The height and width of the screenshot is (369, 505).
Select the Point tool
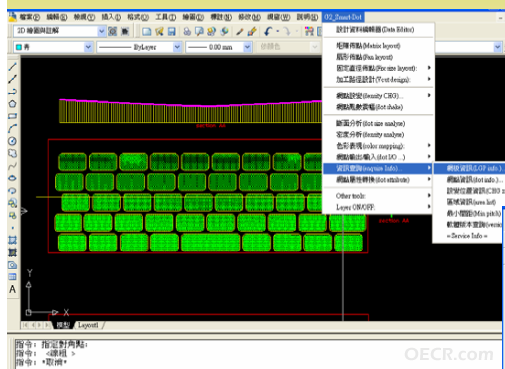coord(12,228)
